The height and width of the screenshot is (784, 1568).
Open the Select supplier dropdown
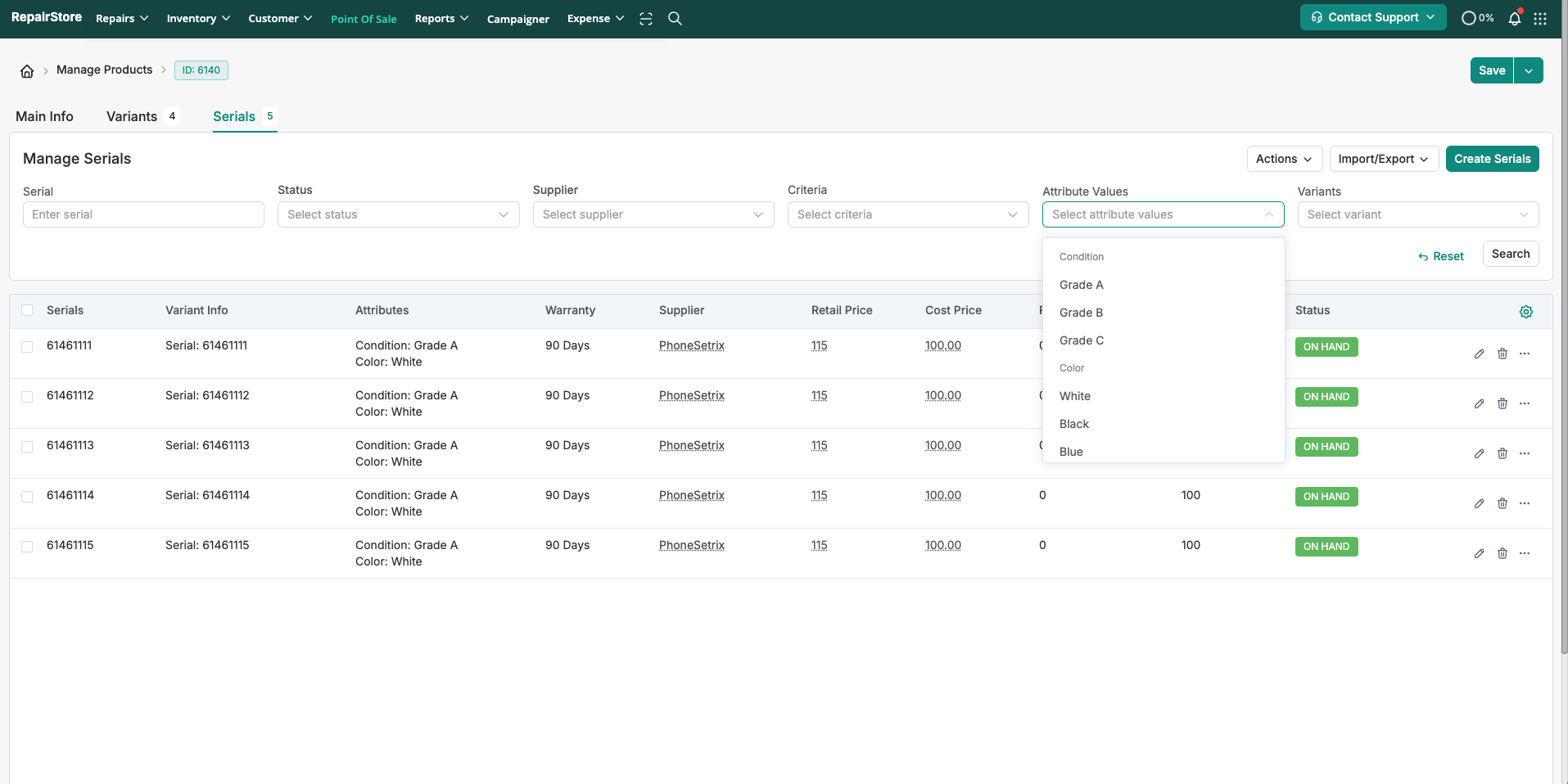point(653,214)
